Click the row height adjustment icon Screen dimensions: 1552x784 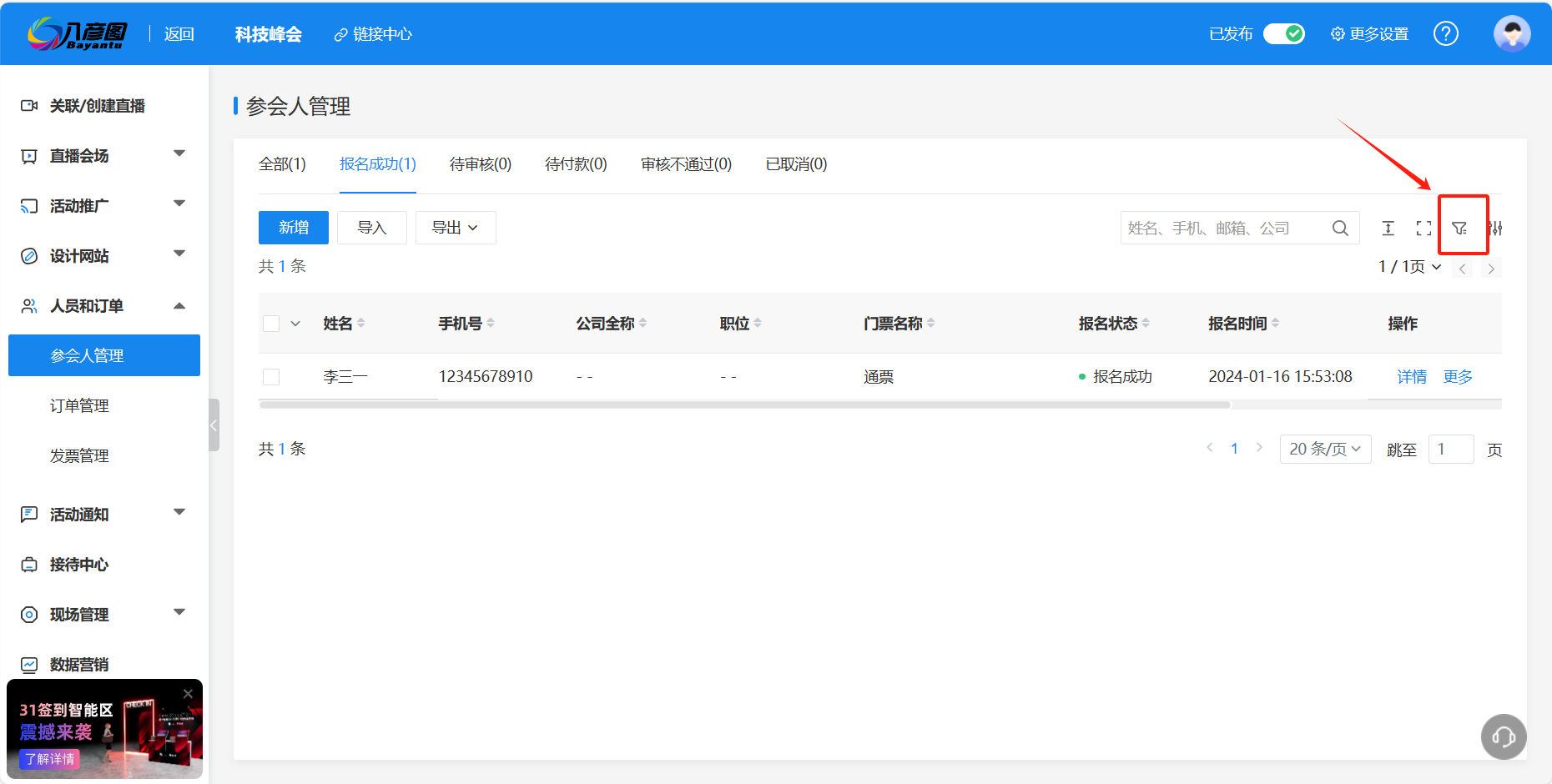pyautogui.click(x=1388, y=227)
